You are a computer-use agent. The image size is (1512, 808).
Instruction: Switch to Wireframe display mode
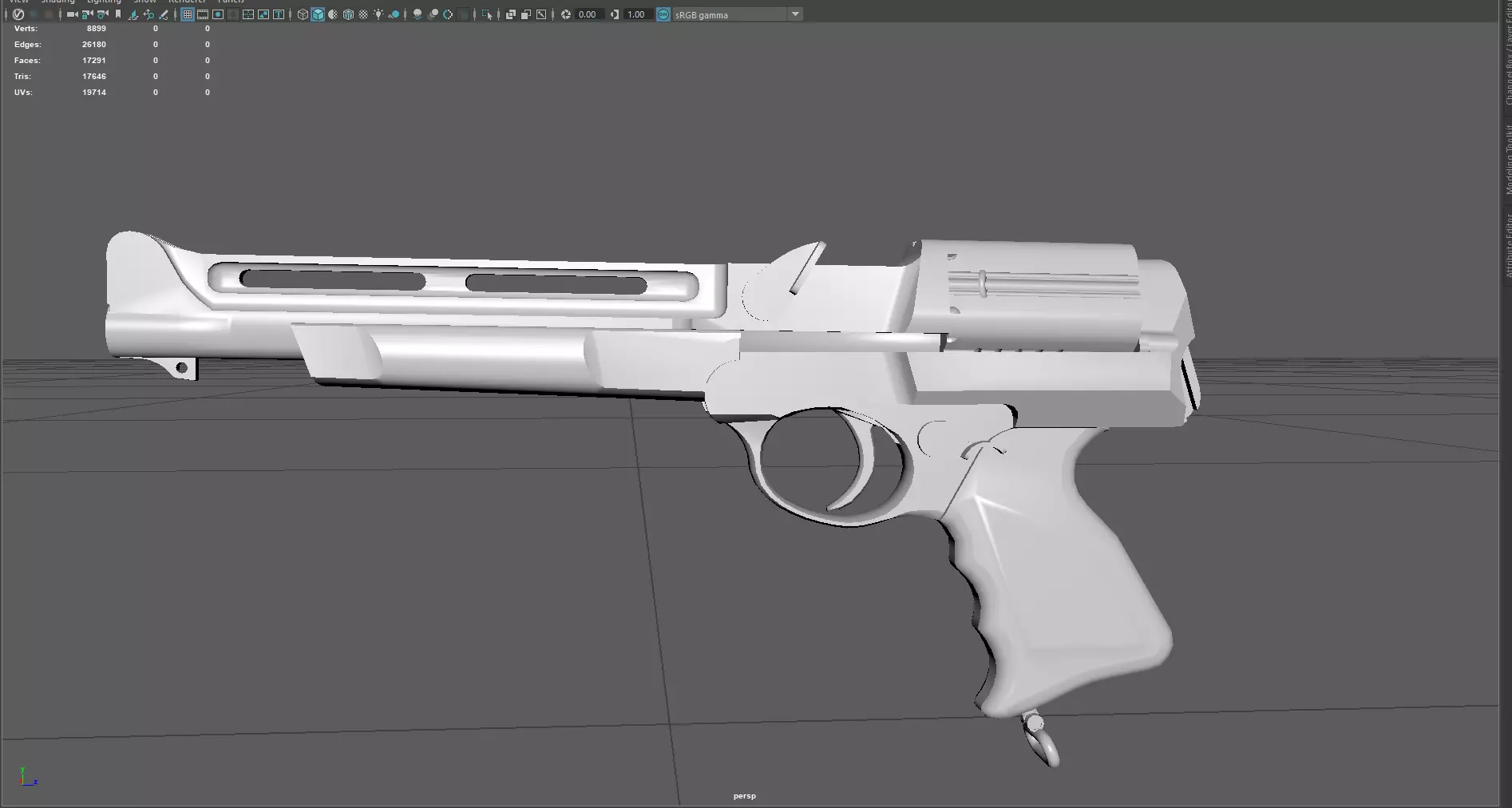(x=303, y=14)
